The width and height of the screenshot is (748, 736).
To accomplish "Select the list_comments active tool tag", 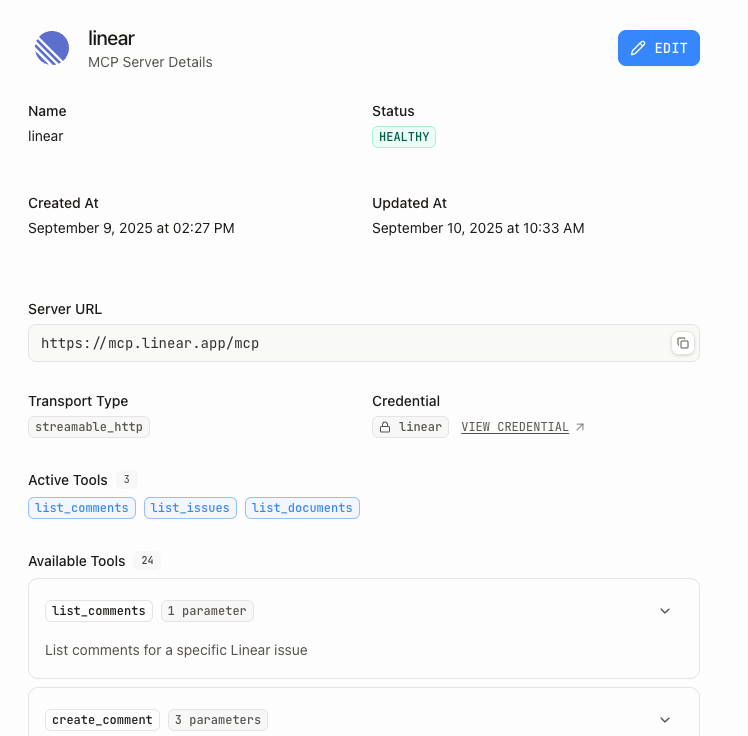I will click(82, 508).
